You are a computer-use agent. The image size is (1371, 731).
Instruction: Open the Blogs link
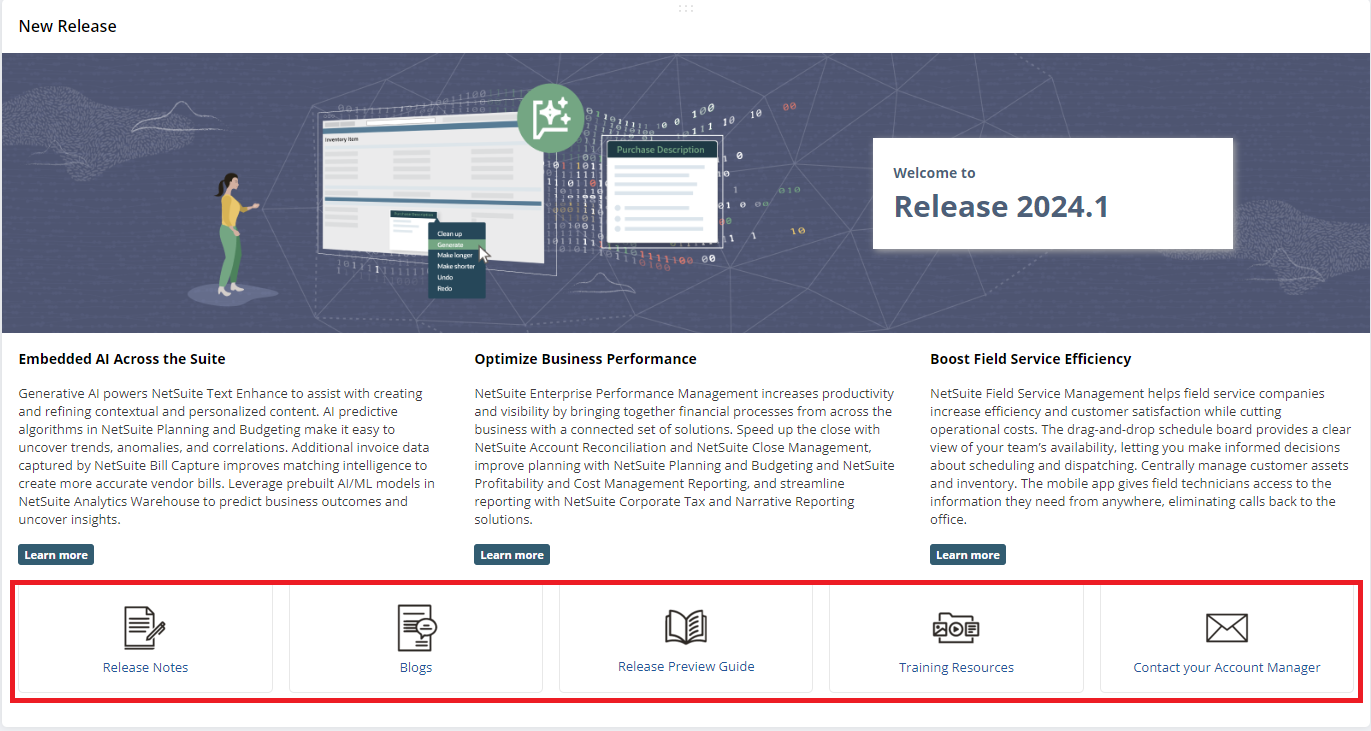coord(416,667)
